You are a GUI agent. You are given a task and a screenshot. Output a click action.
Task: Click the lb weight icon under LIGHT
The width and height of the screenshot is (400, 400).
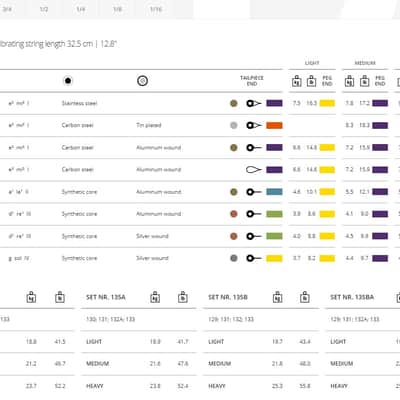(x=311, y=81)
